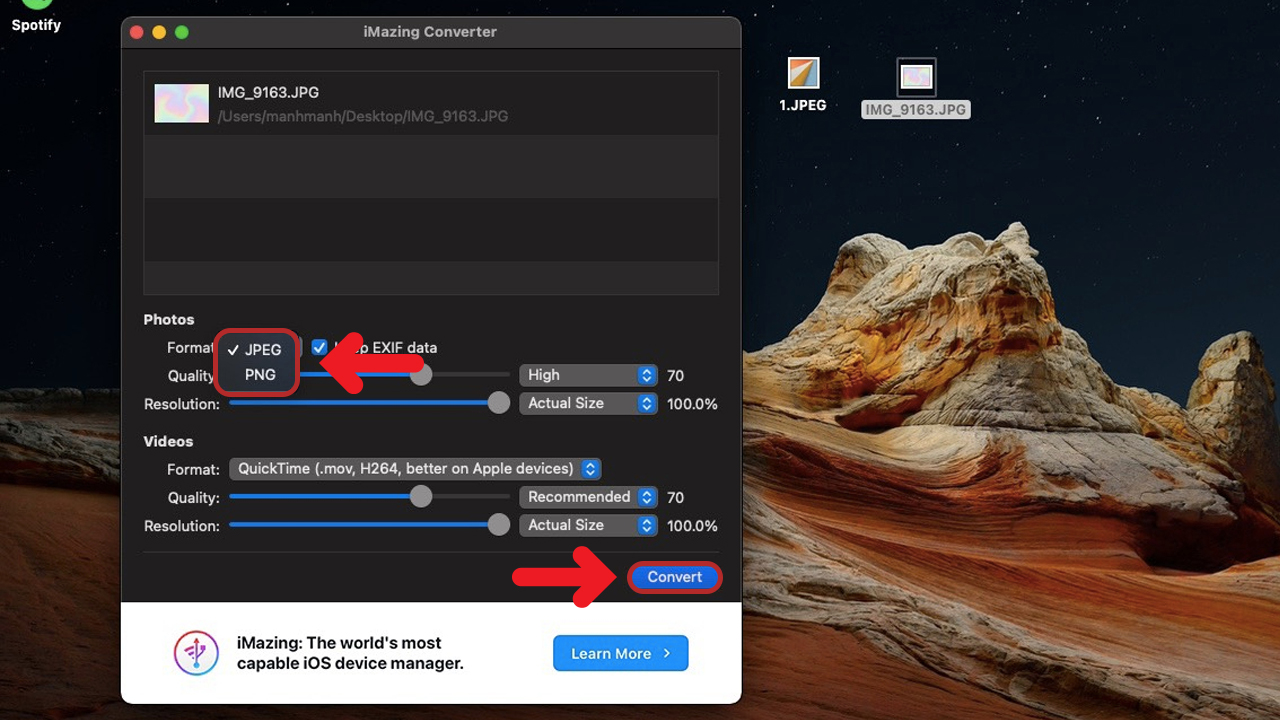This screenshot has height=720, width=1280.
Task: Click the /Users/manhmanh/Desktop/IMG_9163.JPG path text
Action: pyautogui.click(x=363, y=116)
